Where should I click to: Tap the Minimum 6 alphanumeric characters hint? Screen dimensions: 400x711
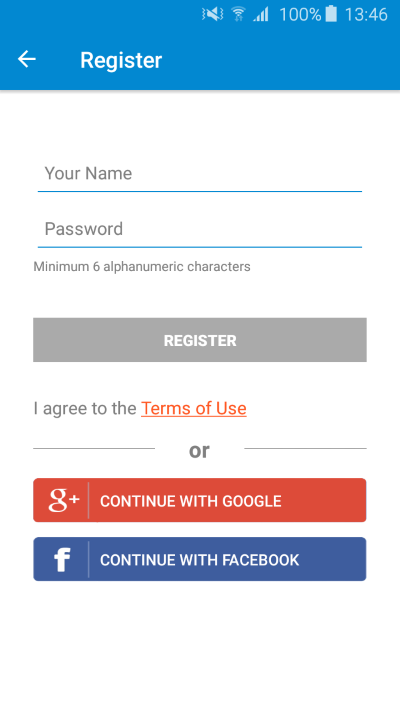(x=142, y=266)
